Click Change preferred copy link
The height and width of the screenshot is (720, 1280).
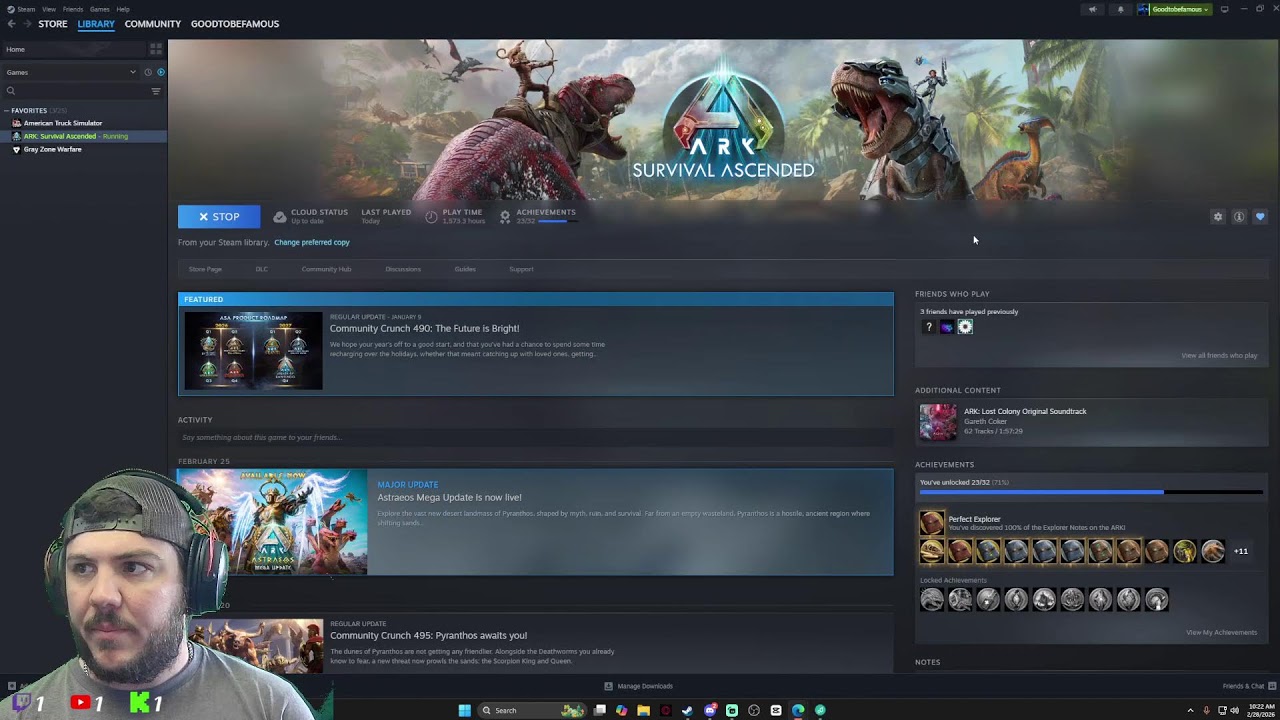(312, 242)
